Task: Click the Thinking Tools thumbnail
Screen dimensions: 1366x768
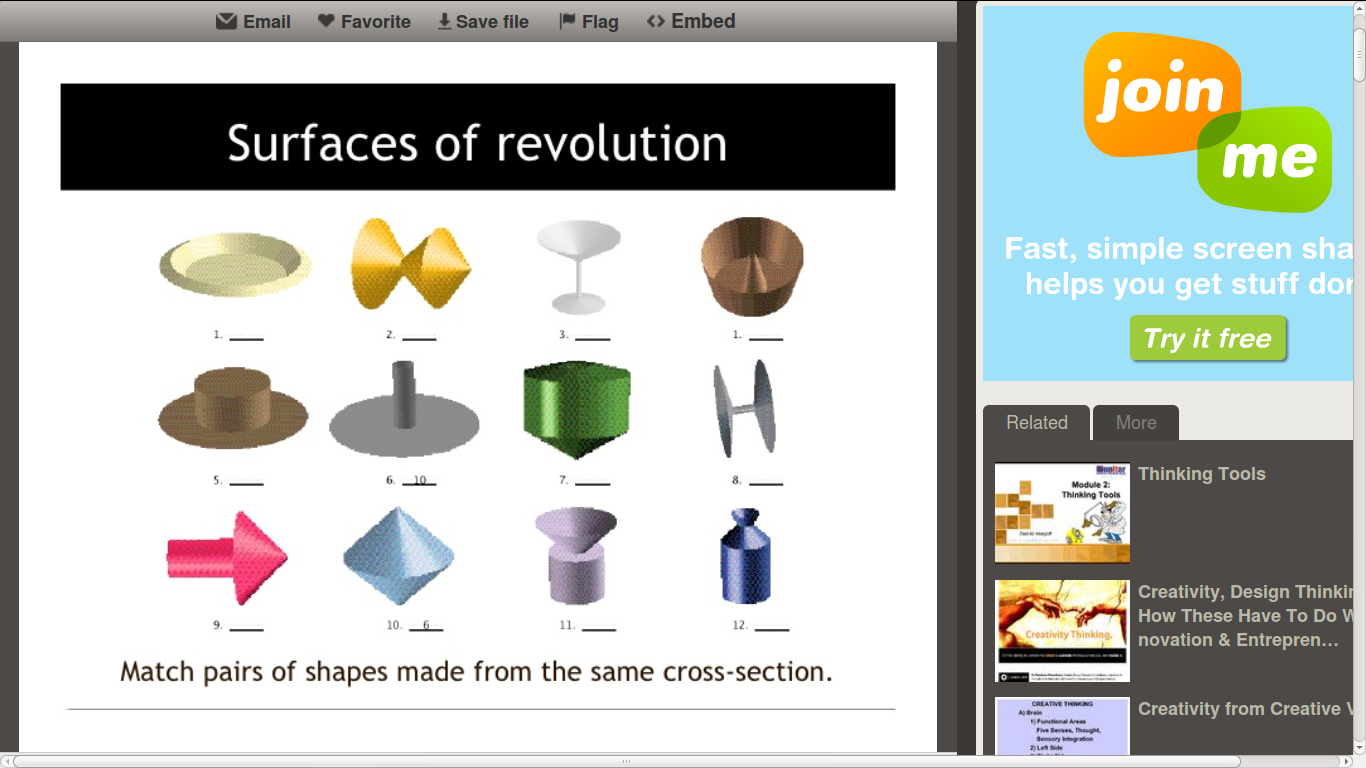Action: coord(1062,513)
